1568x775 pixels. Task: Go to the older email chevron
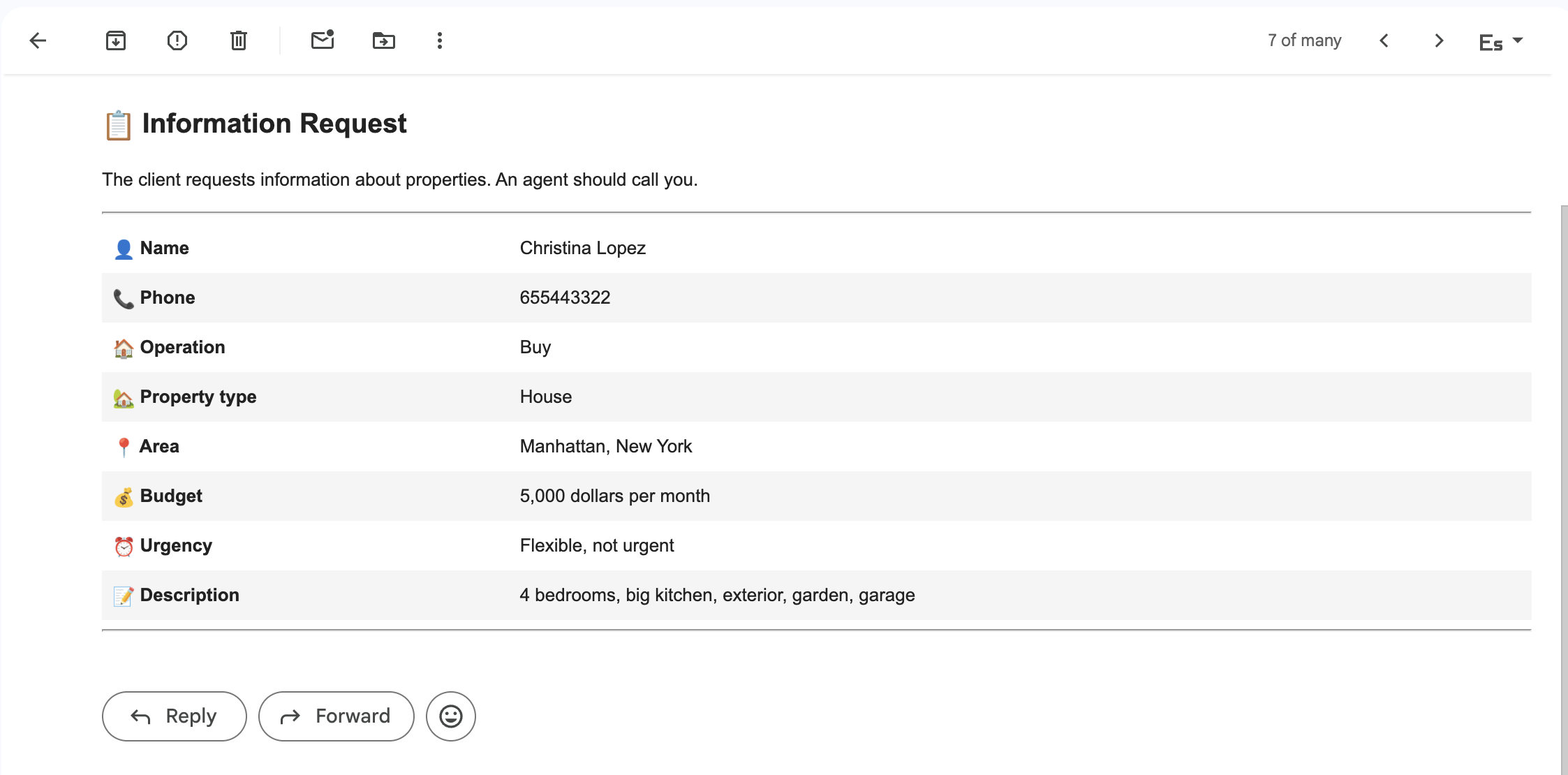coord(1439,40)
